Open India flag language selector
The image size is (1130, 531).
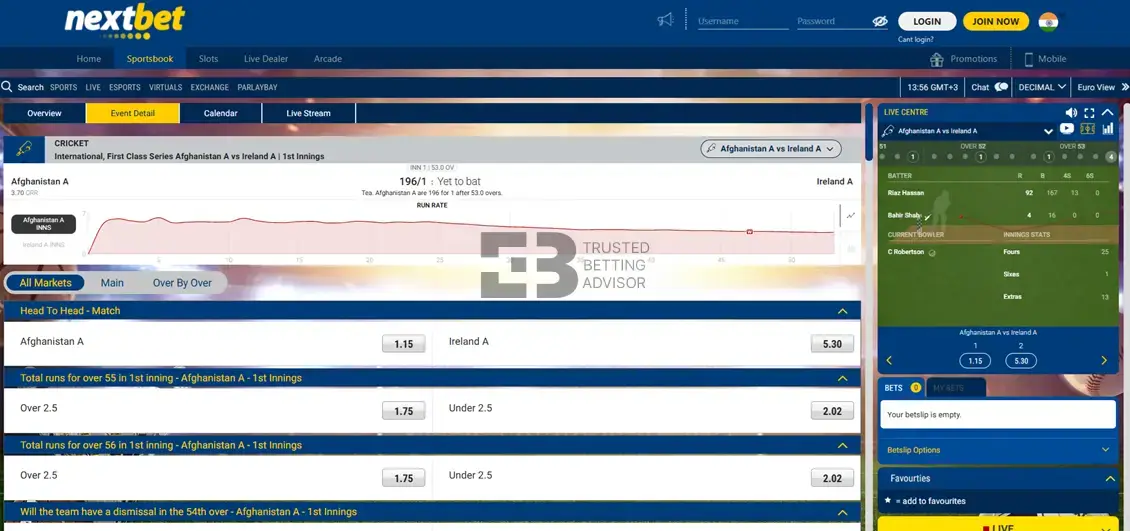tap(1049, 22)
